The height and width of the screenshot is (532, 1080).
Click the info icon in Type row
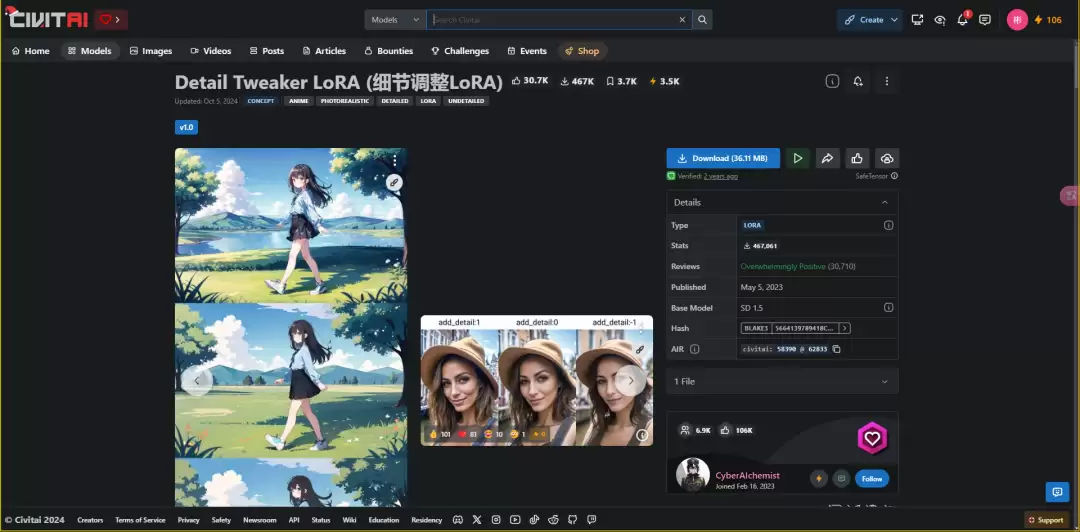pyautogui.click(x=888, y=225)
